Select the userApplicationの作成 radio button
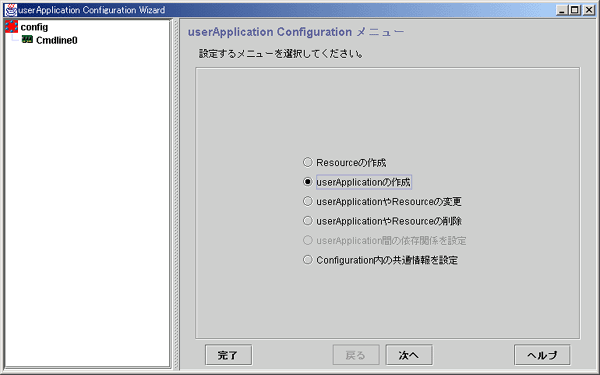This screenshot has width=600, height=375. pos(308,182)
